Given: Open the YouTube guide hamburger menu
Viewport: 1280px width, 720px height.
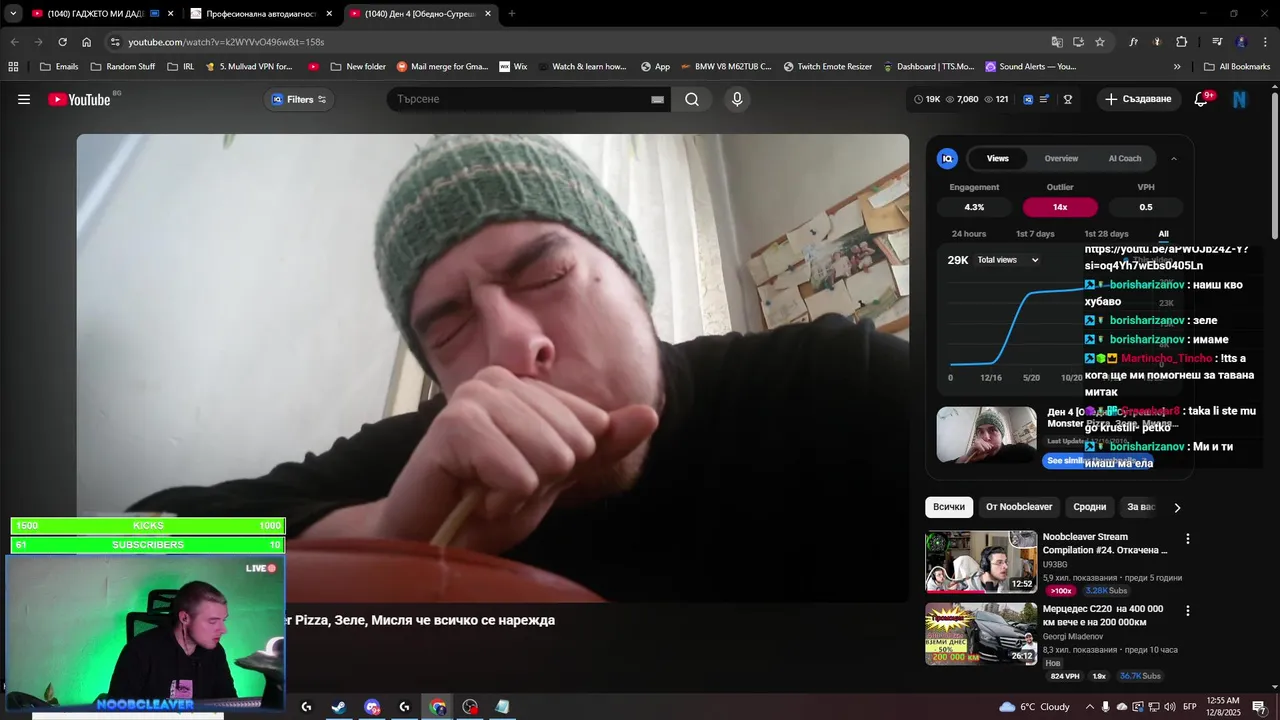Looking at the screenshot, I should tap(24, 99).
